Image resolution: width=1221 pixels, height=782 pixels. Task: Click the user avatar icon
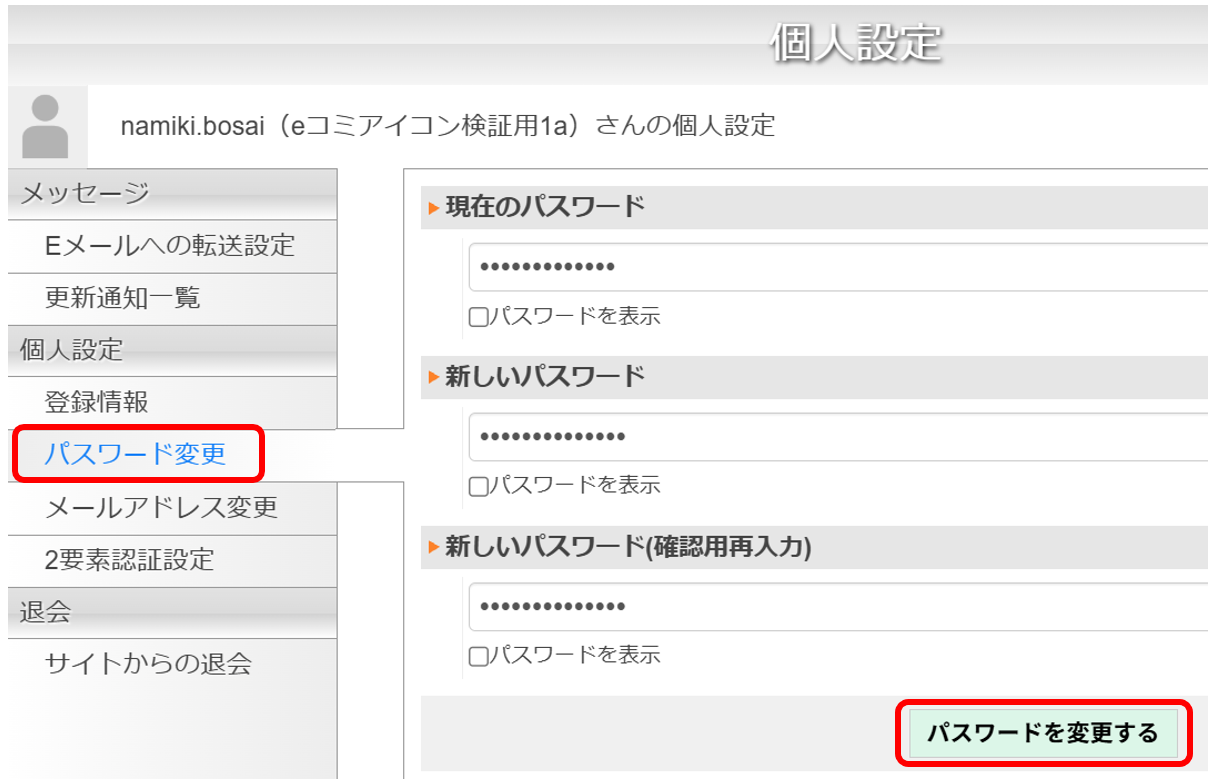click(45, 126)
